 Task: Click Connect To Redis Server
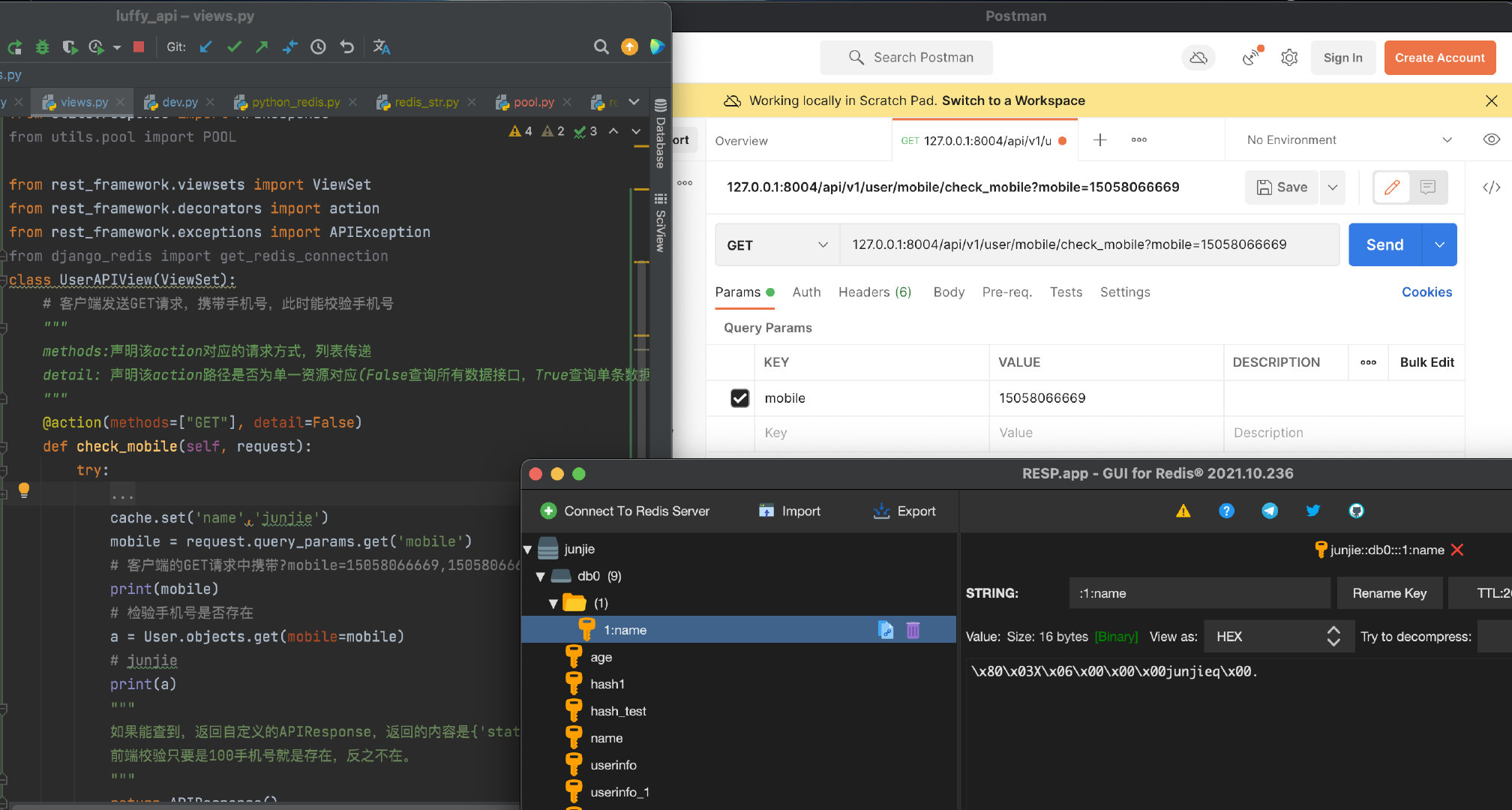(625, 511)
